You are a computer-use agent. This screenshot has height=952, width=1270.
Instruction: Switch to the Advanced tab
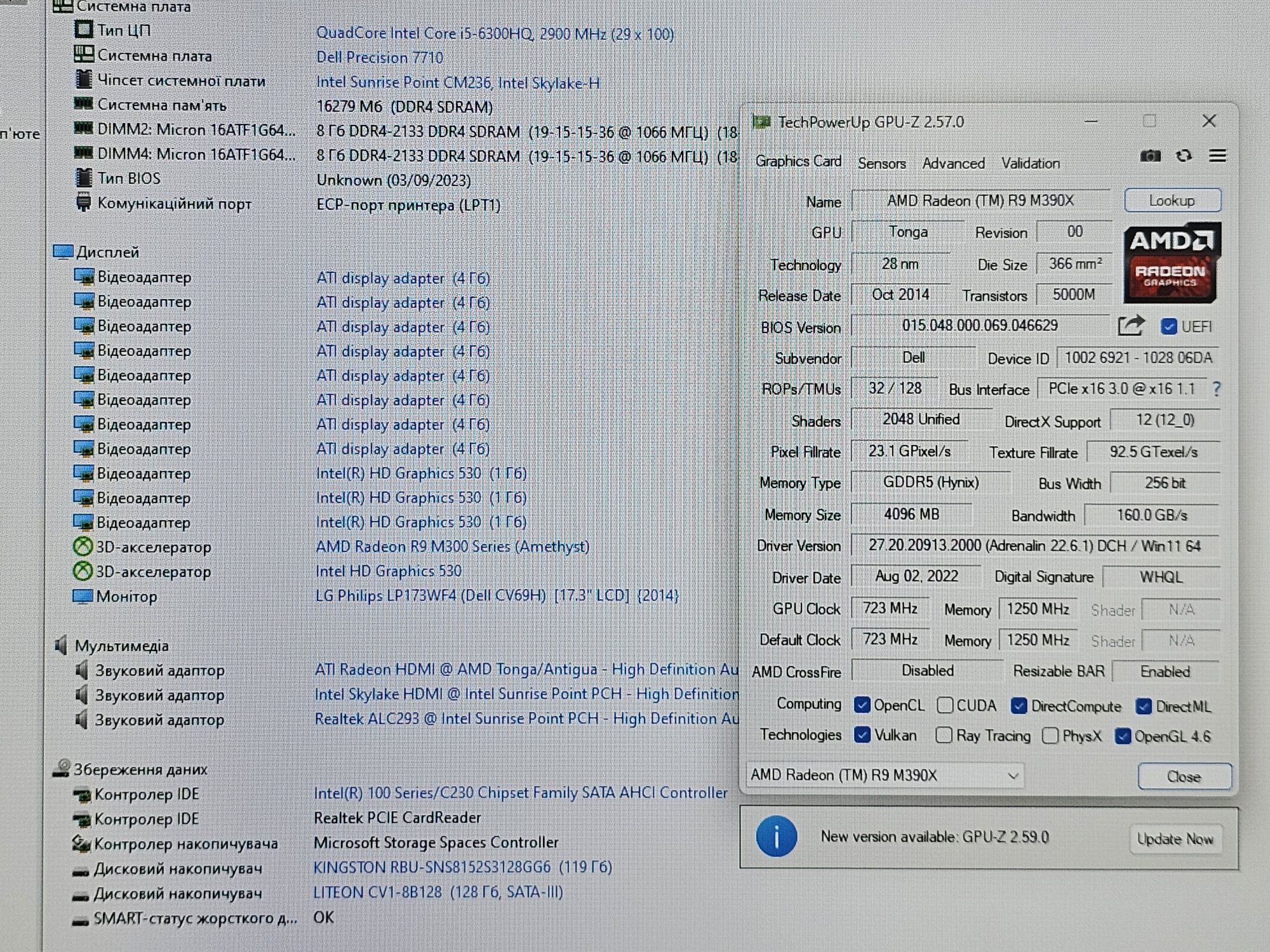click(x=953, y=163)
